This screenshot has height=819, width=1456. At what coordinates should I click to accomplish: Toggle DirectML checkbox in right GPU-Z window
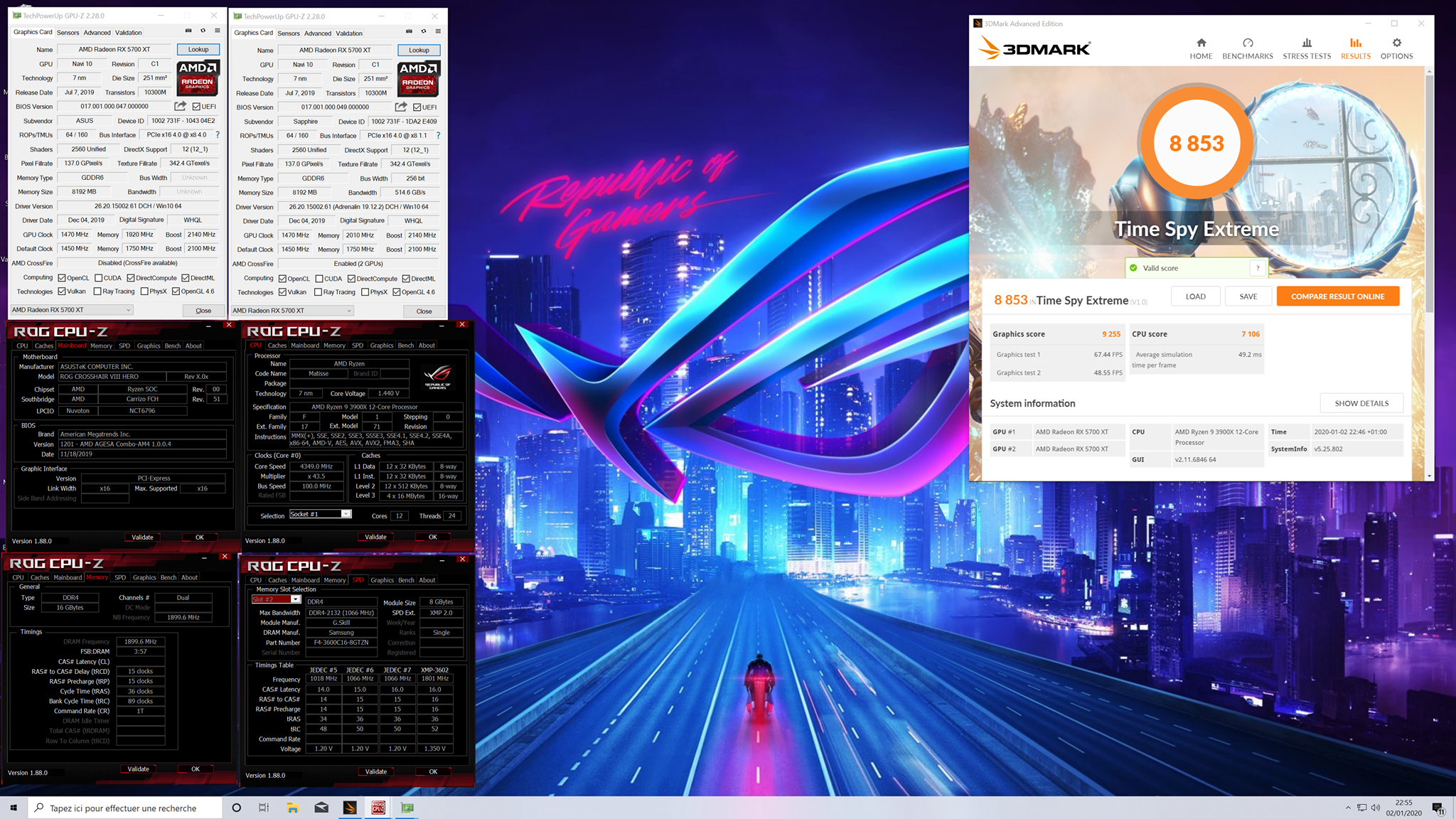click(406, 279)
